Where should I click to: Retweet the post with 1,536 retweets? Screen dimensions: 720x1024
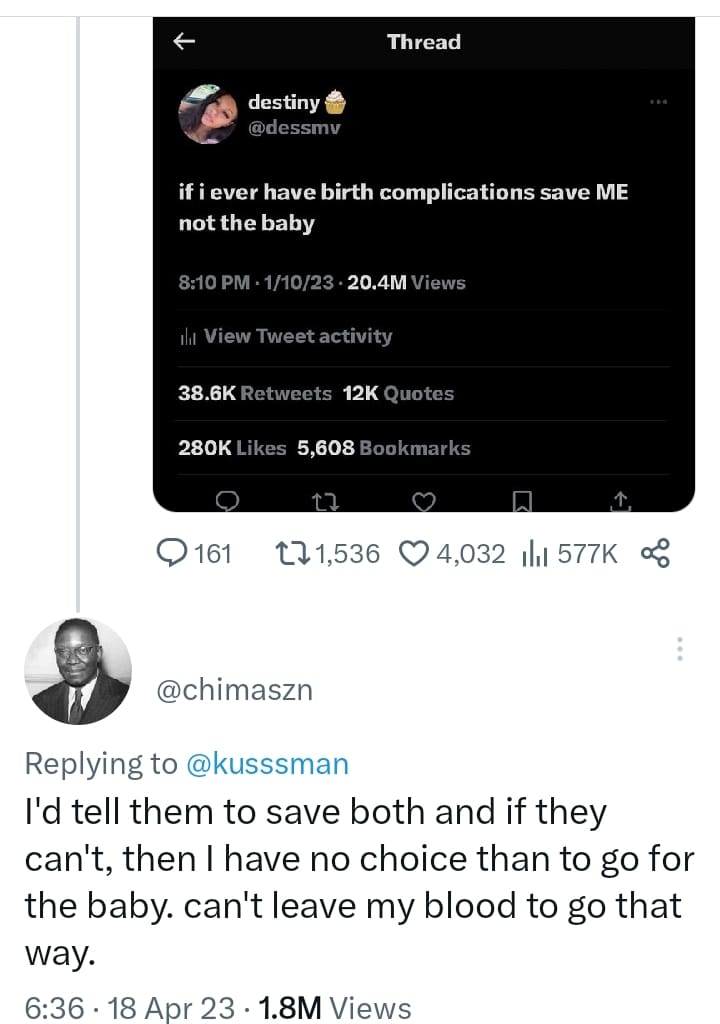click(291, 553)
